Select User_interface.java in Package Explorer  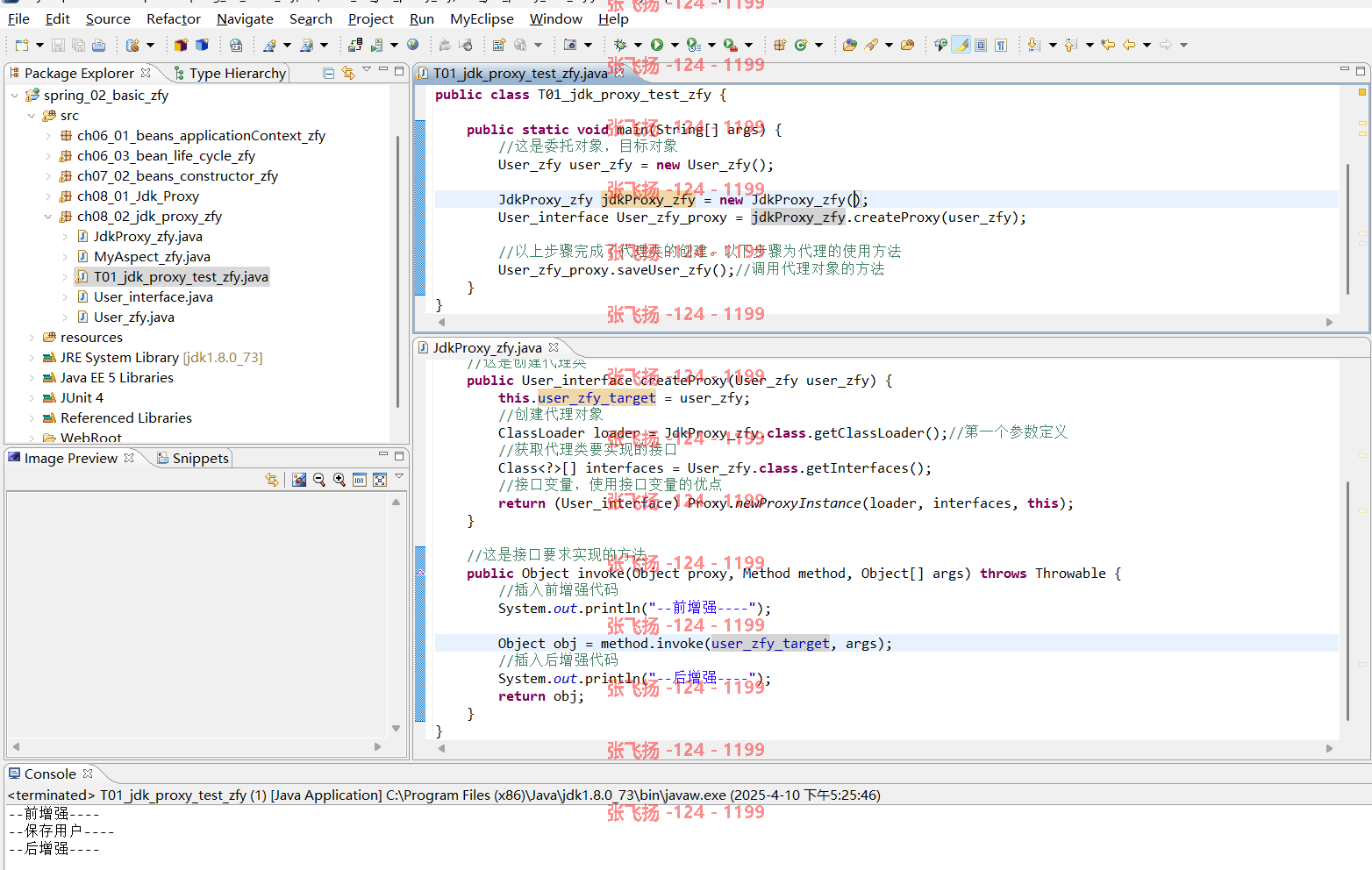(x=154, y=297)
